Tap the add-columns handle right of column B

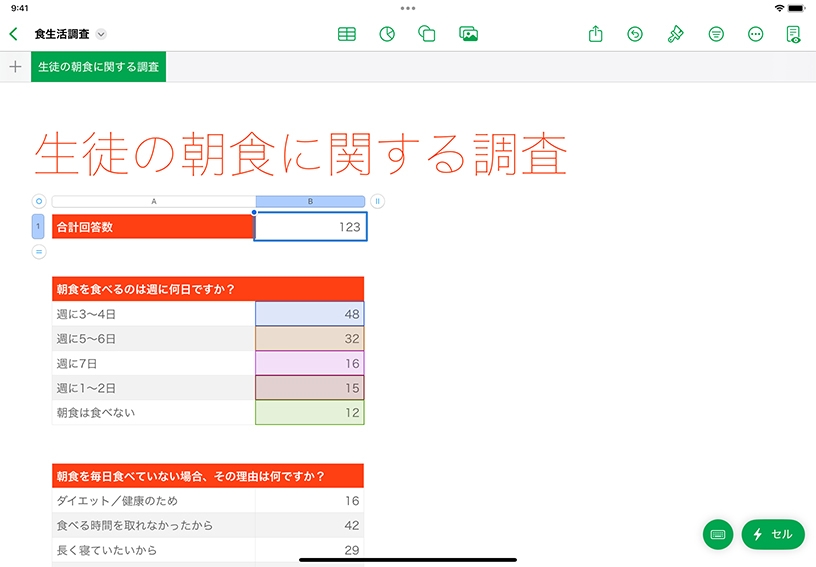(377, 201)
